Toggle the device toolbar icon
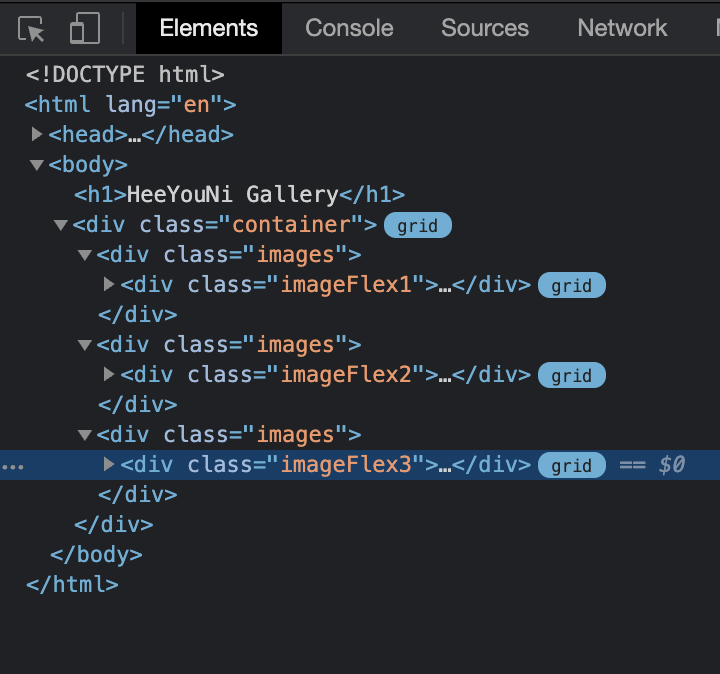The image size is (720, 674). tap(85, 28)
